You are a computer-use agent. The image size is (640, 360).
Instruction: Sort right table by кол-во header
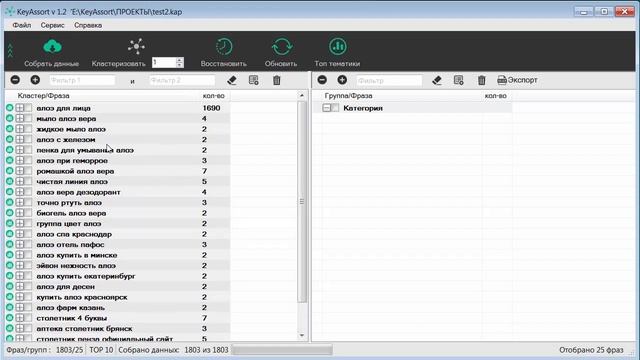click(496, 96)
